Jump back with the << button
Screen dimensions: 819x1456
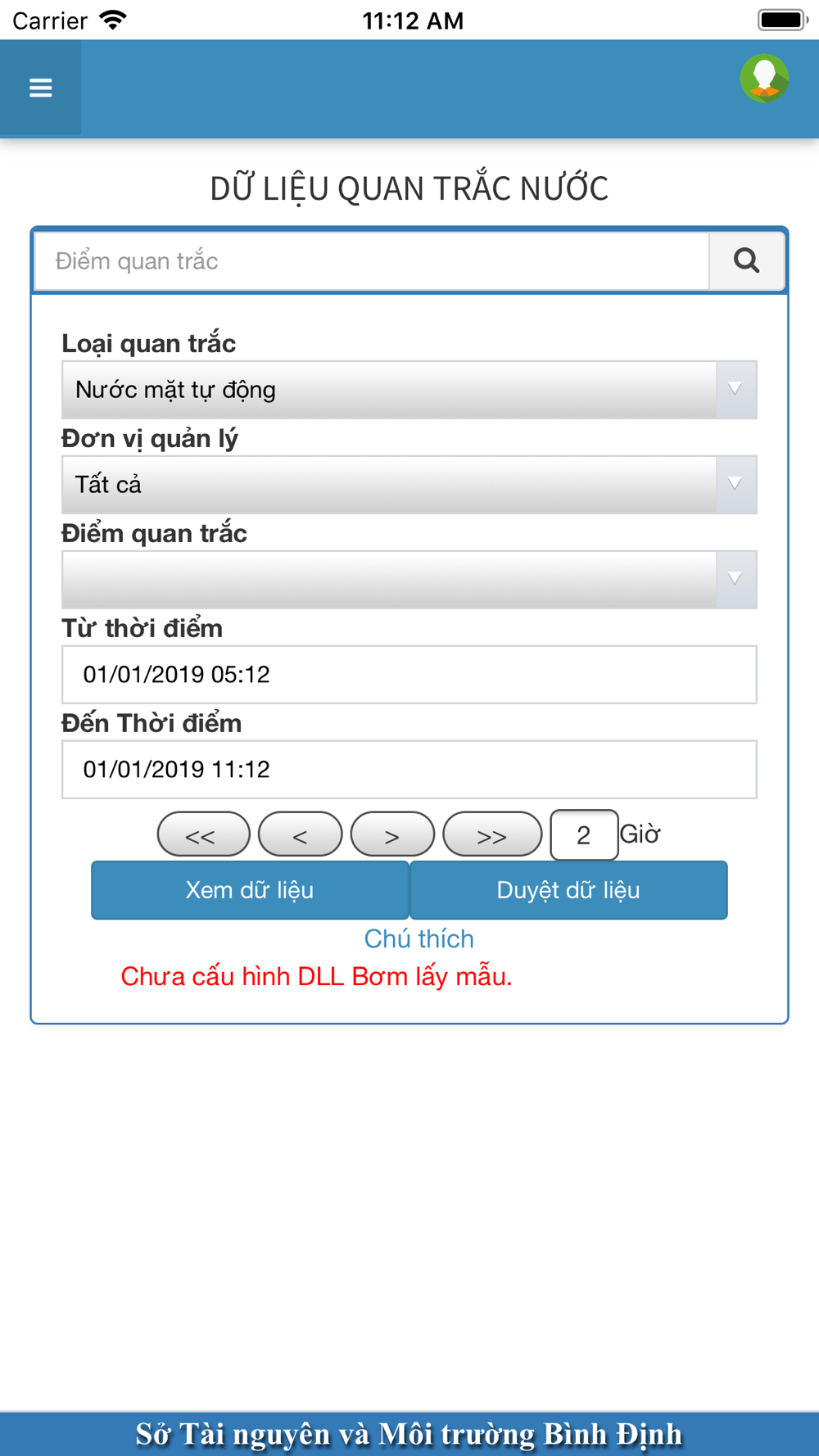[203, 834]
